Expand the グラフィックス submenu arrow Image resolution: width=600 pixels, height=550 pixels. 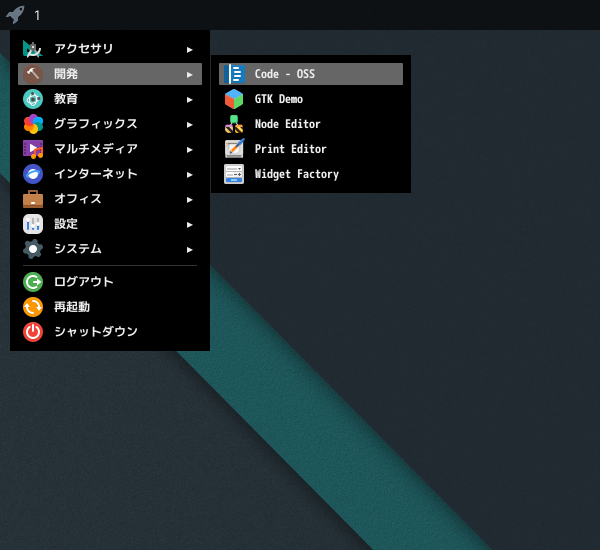pyautogui.click(x=189, y=124)
